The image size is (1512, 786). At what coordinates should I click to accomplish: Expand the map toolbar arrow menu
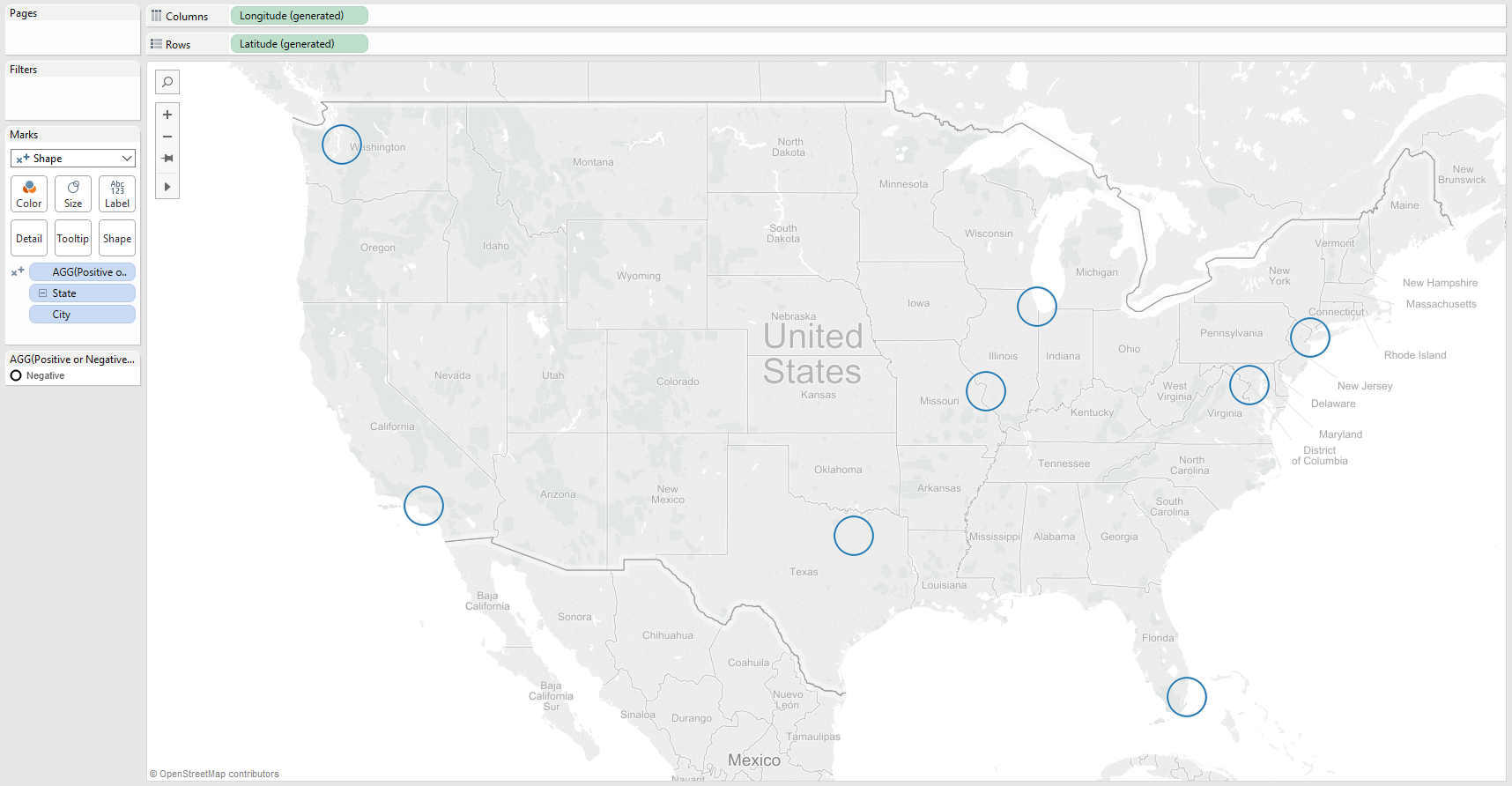coord(167,187)
